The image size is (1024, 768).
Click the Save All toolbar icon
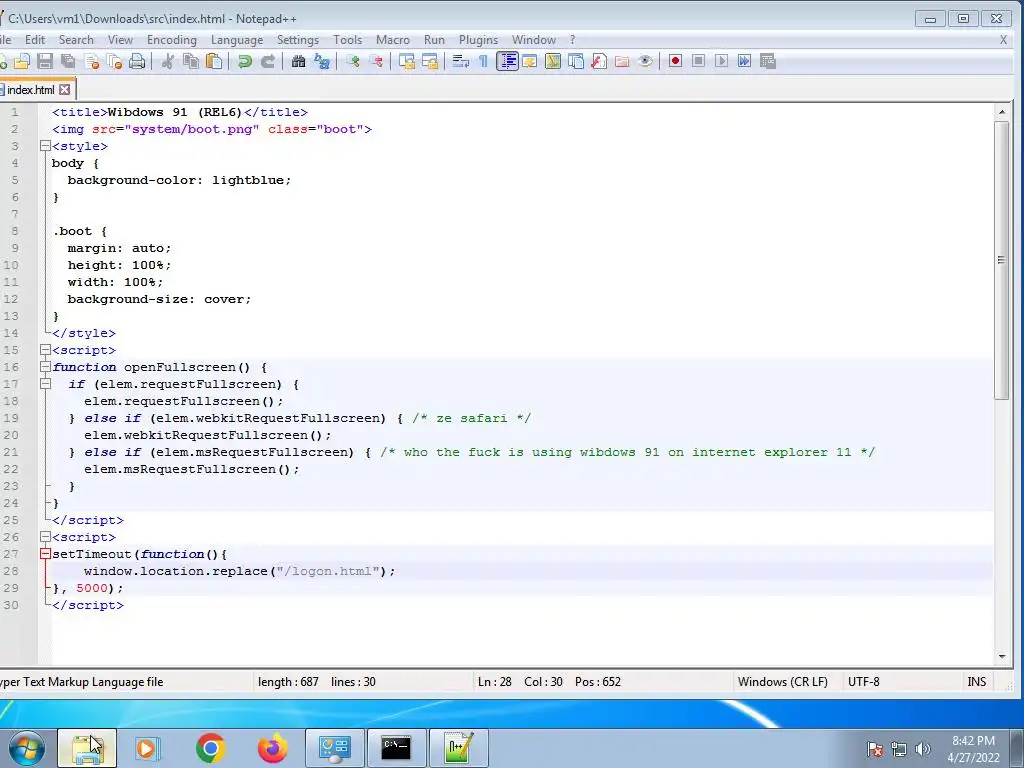[68, 61]
